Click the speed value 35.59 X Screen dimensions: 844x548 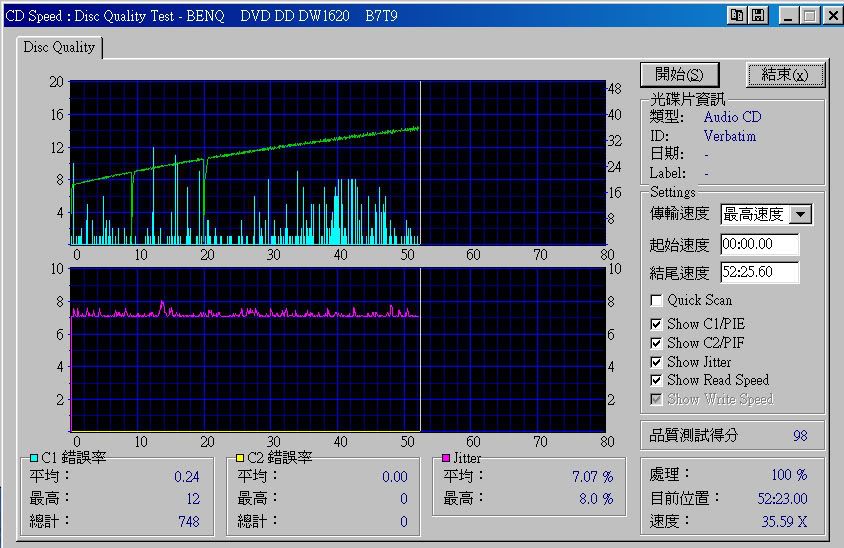click(x=784, y=521)
